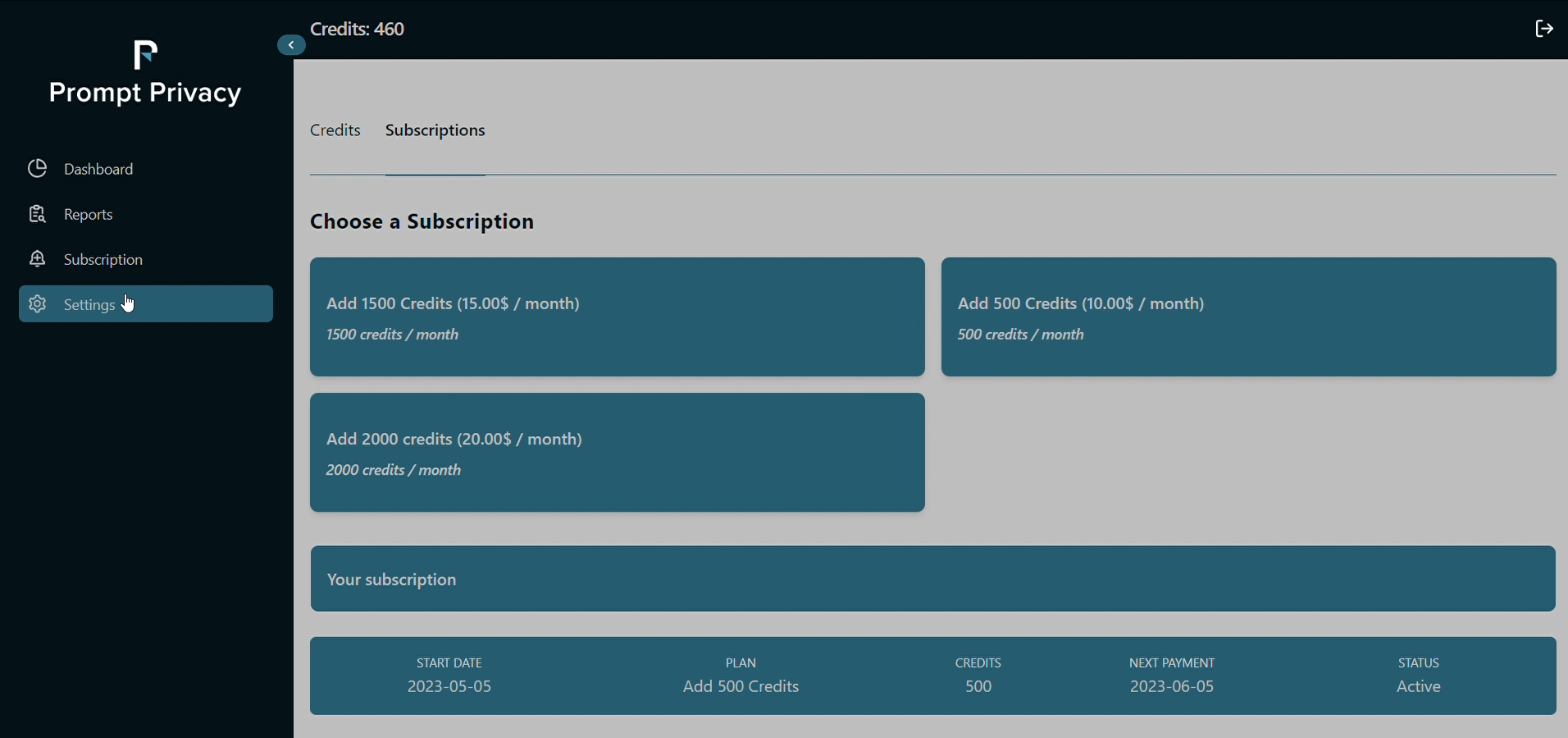Open Subscription from the sidebar

pyautogui.click(x=146, y=259)
